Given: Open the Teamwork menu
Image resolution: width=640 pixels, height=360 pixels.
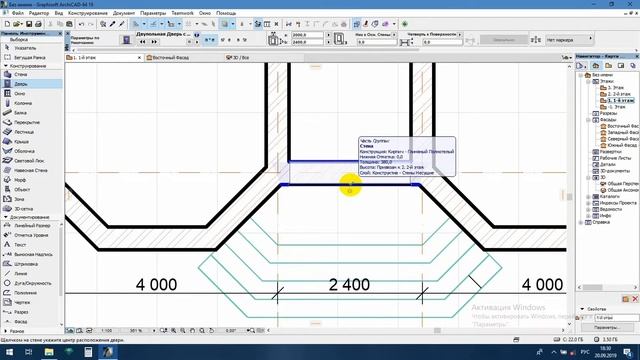Looking at the screenshot, I should [x=182, y=13].
